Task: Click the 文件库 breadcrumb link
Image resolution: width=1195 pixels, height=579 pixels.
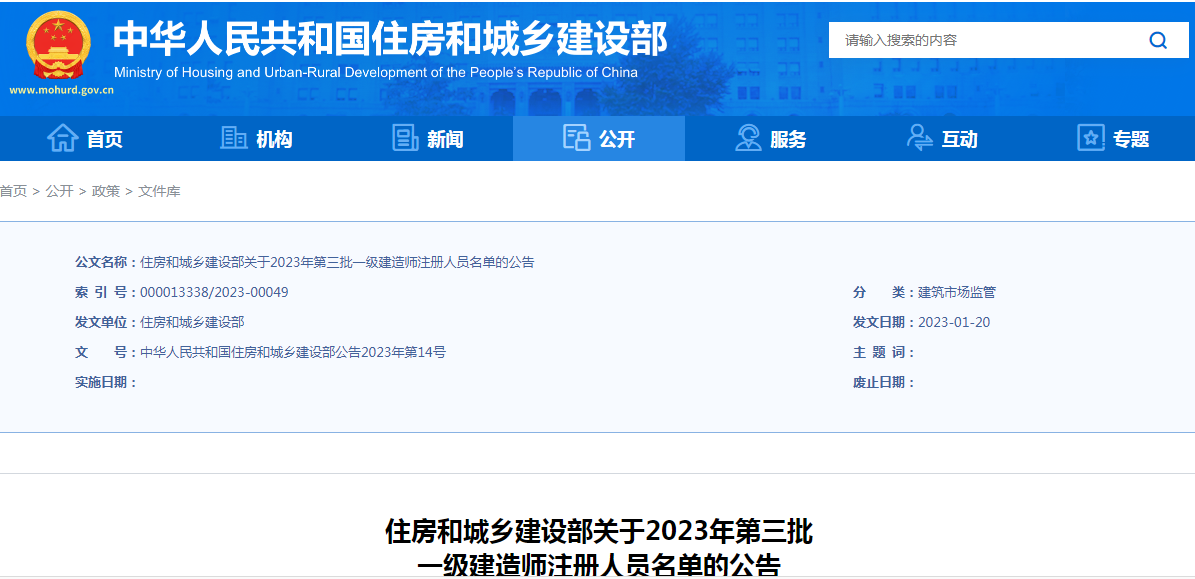Action: (159, 191)
